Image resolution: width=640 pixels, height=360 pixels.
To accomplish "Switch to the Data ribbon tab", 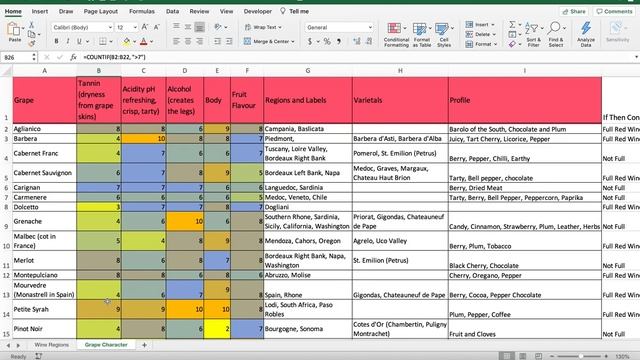I will coord(172,11).
